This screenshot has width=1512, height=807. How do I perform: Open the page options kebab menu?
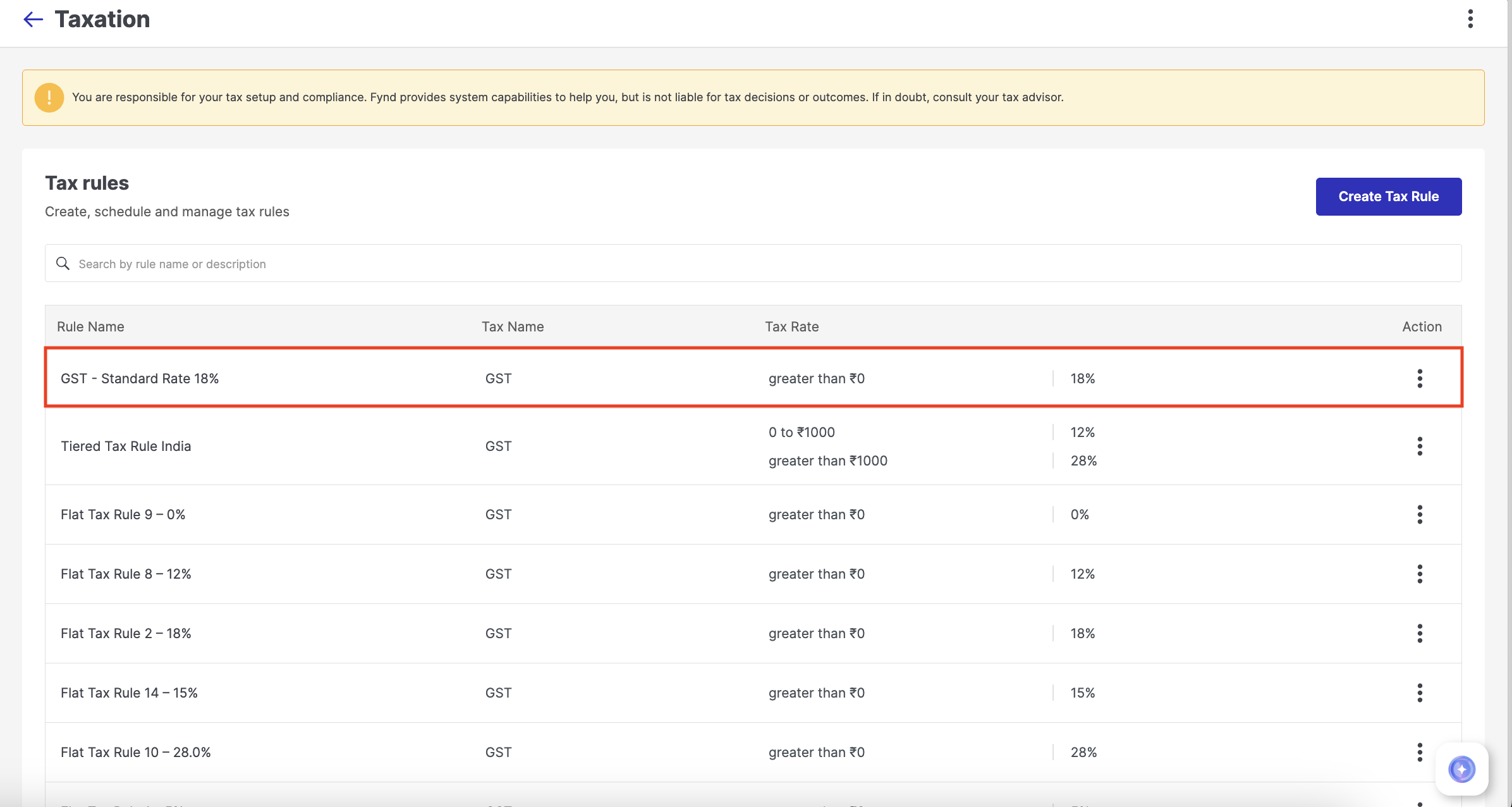[1470, 19]
